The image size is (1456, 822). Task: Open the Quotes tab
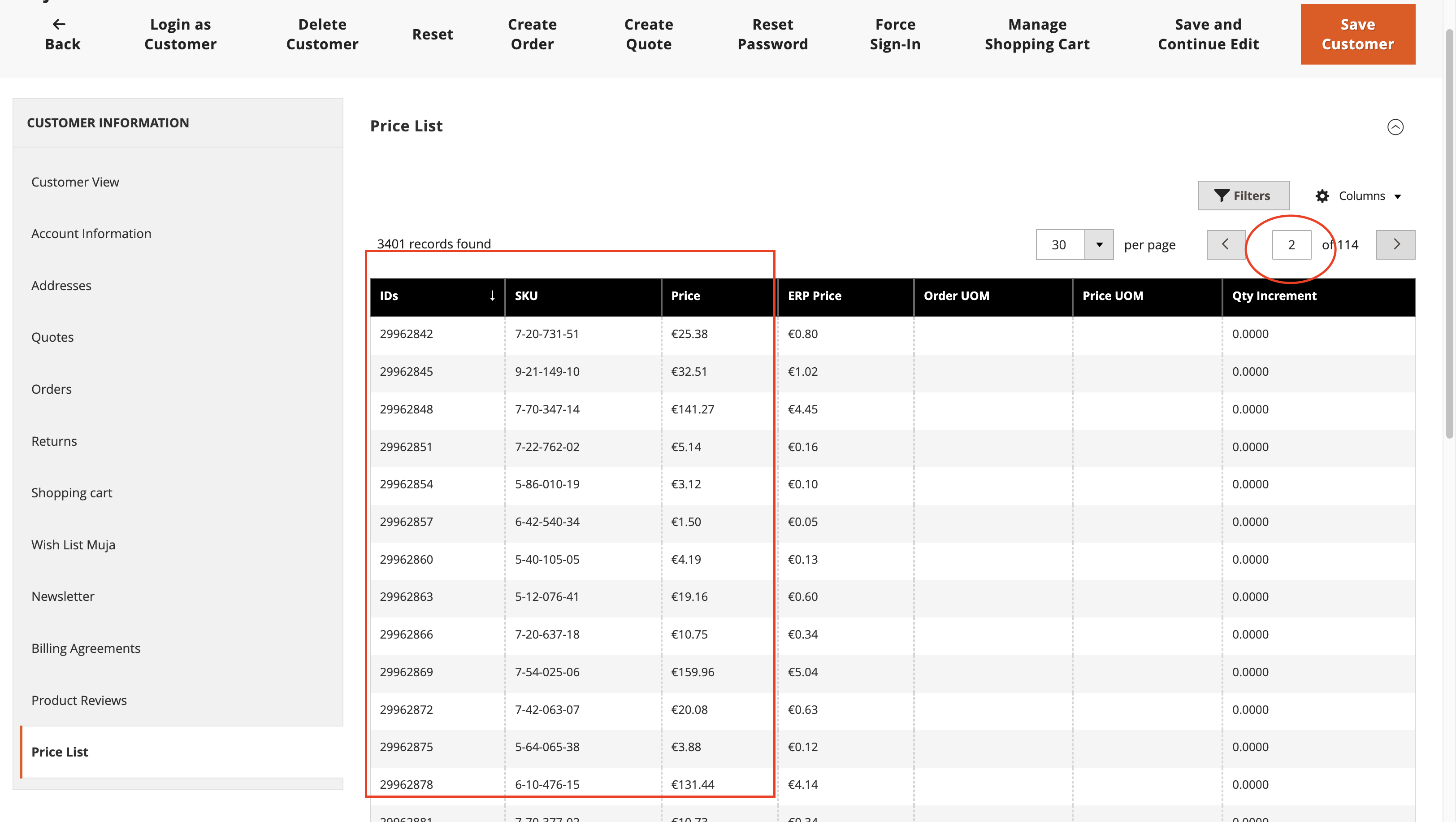point(52,337)
